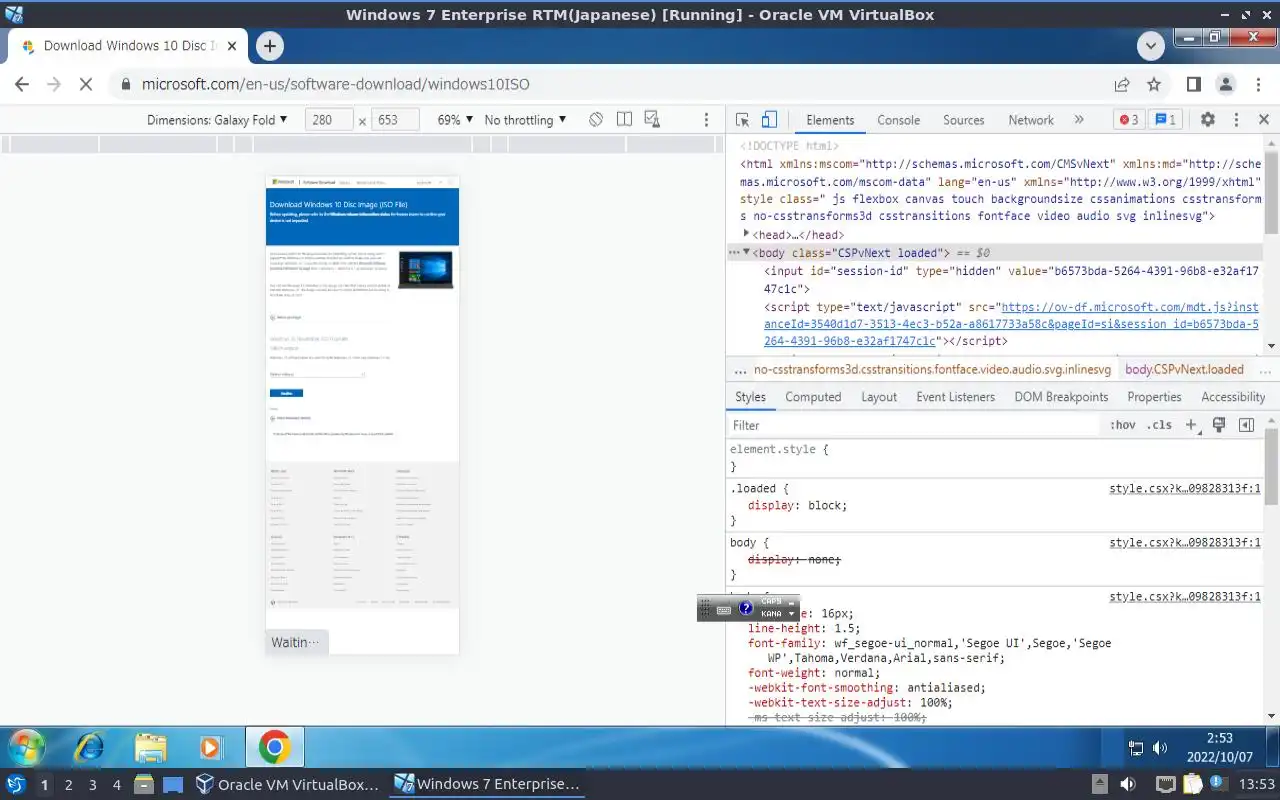Add a new style rule plus icon
Image resolution: width=1280 pixels, height=800 pixels.
point(1191,425)
